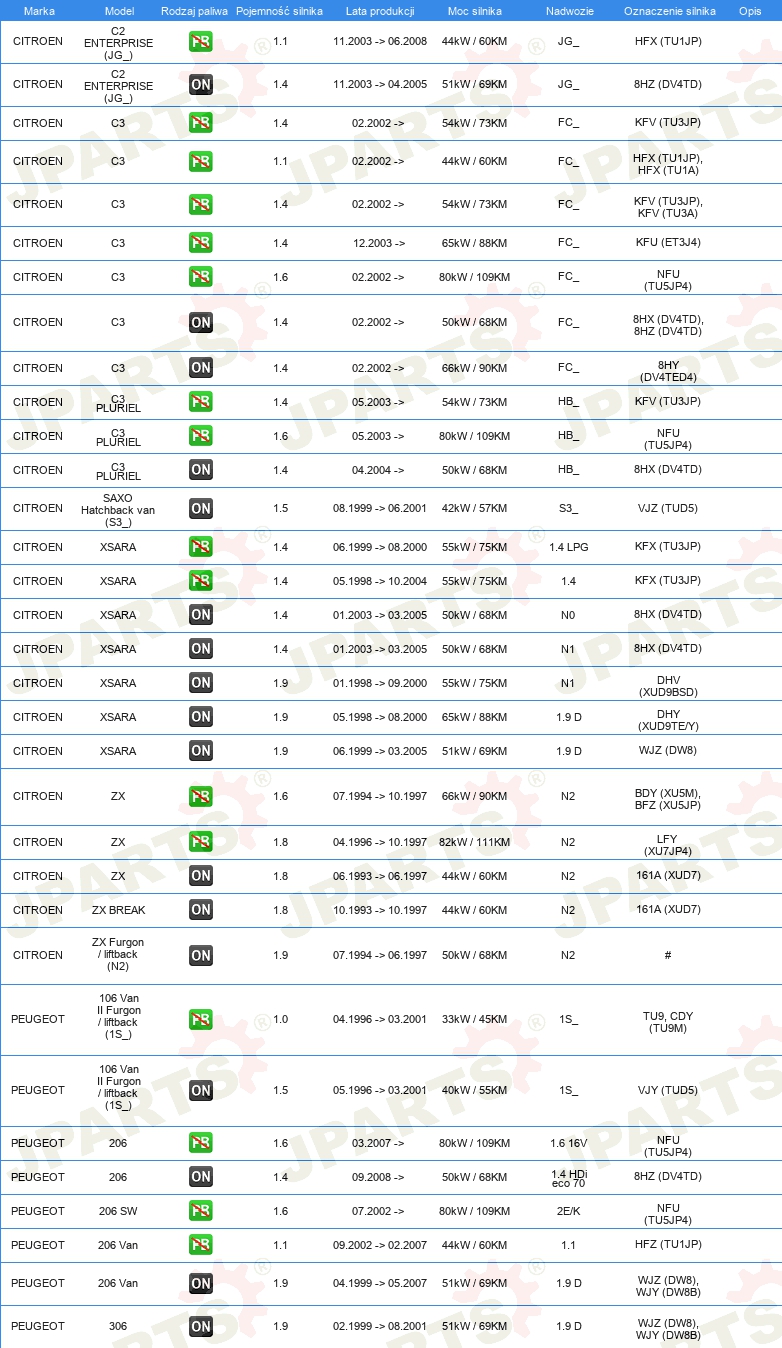Screen dimensions: 782x1348
Task: Click the PB icon in the ZX LFY (XU7JP4) row
Action: click(201, 842)
